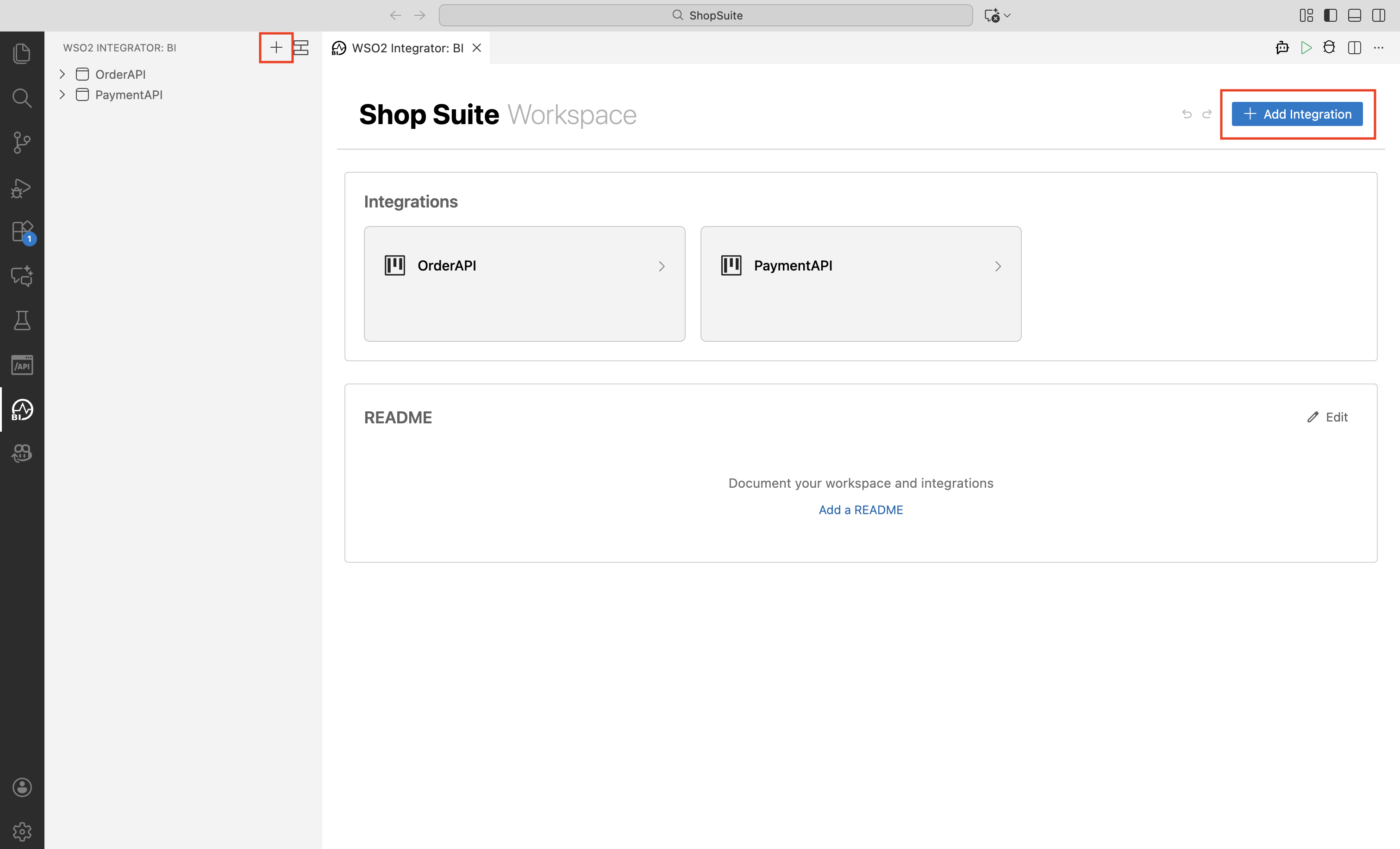Open the Explorer view in the activity bar

click(22, 53)
